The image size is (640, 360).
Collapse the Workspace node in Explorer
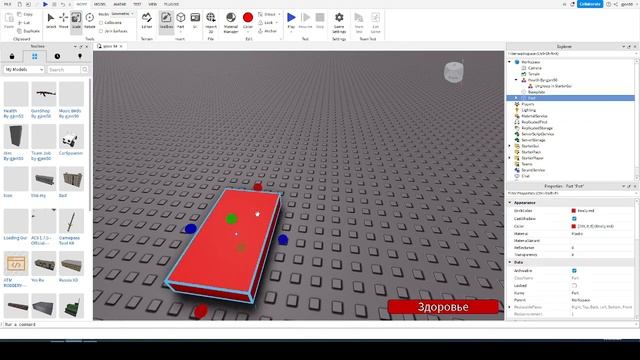click(x=509, y=62)
